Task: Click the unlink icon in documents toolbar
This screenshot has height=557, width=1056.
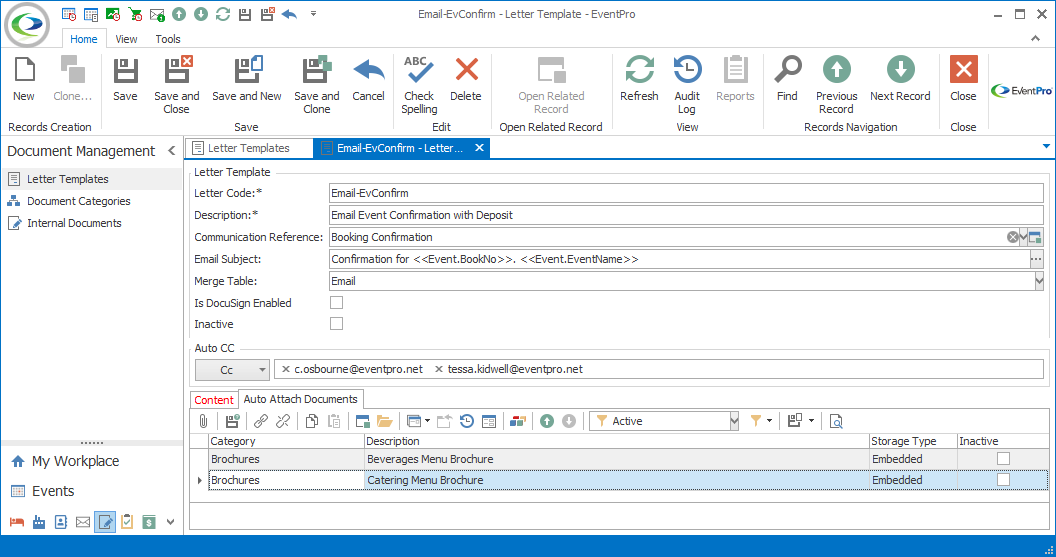Action: (x=283, y=422)
